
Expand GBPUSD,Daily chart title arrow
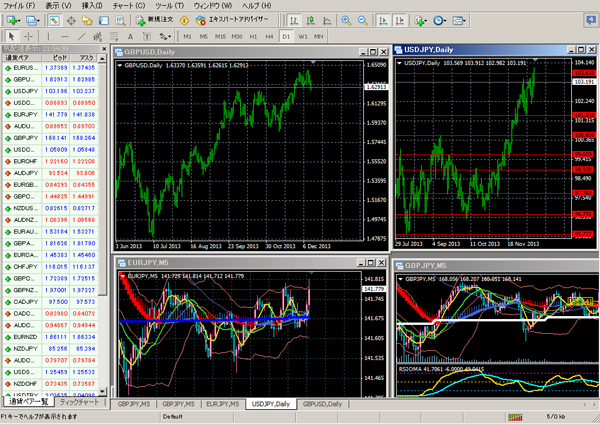point(120,66)
